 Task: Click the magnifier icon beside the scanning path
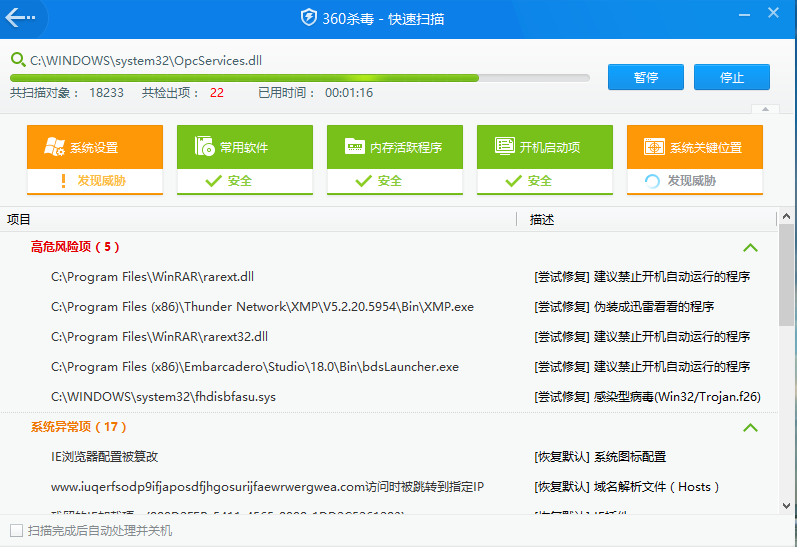[x=17, y=60]
